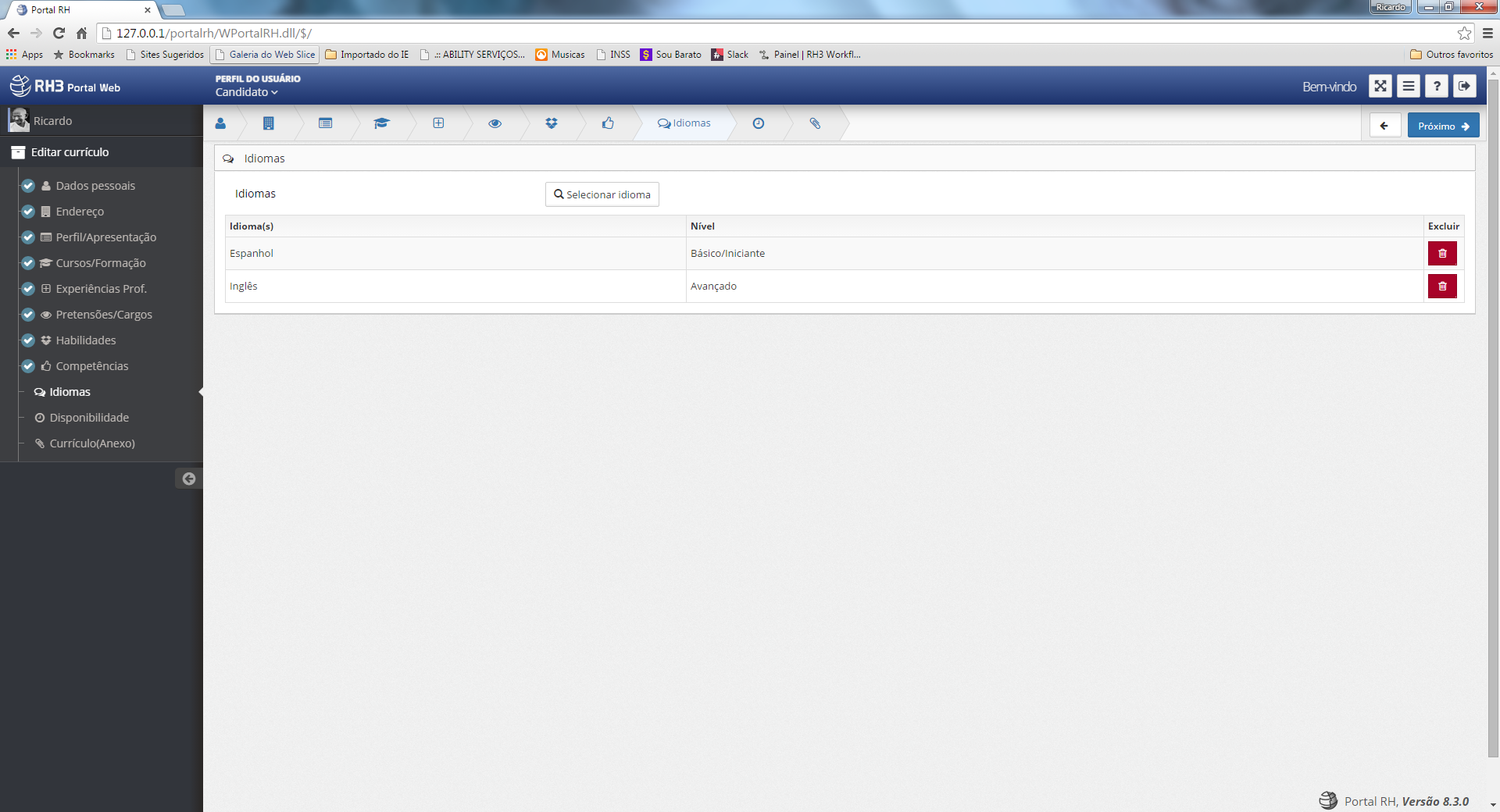
Task: Collapse the Editar currículo section
Action: 102,152
